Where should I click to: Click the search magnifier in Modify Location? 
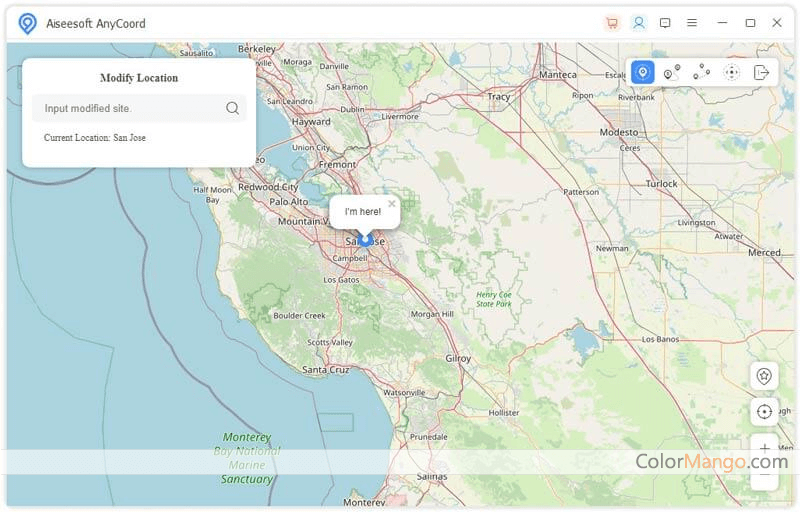click(x=232, y=108)
